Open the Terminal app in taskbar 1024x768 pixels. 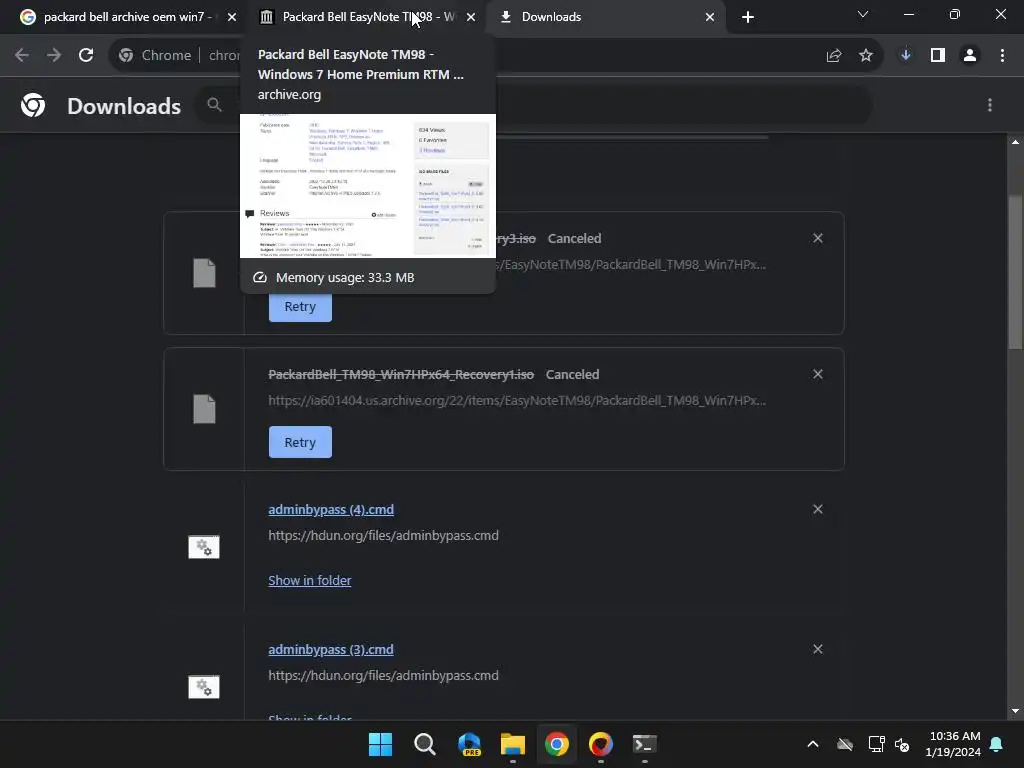click(645, 744)
